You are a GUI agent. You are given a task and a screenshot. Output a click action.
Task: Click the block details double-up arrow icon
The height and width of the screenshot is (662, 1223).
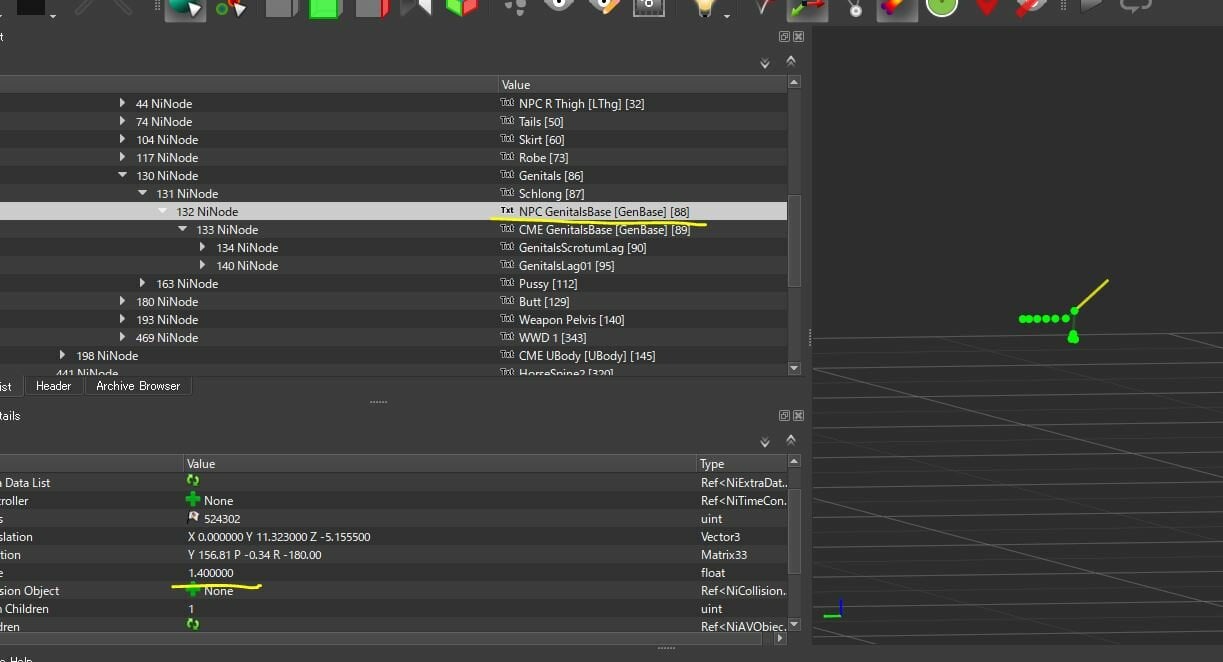pos(791,440)
